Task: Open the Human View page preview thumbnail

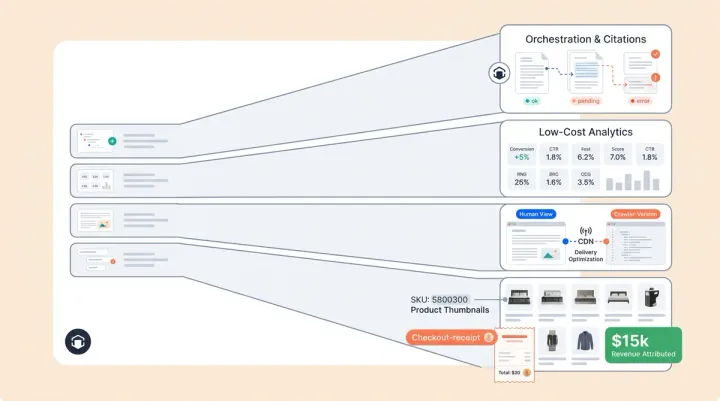Action: click(536, 243)
